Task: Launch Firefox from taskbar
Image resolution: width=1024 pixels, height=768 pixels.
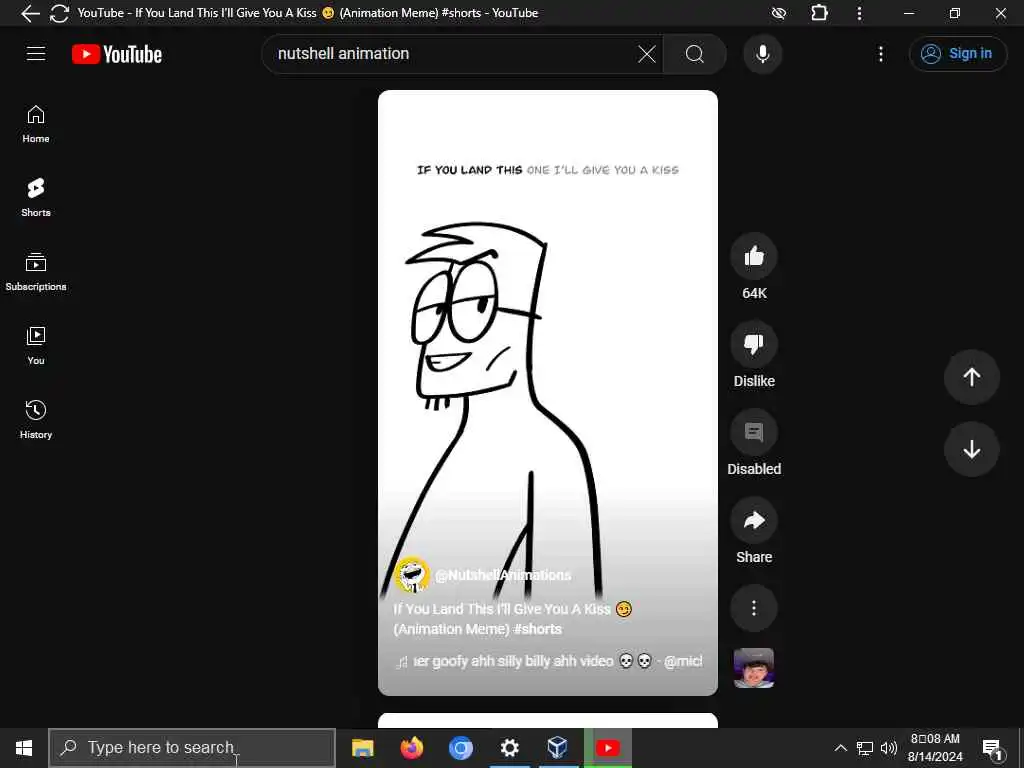Action: (x=411, y=748)
